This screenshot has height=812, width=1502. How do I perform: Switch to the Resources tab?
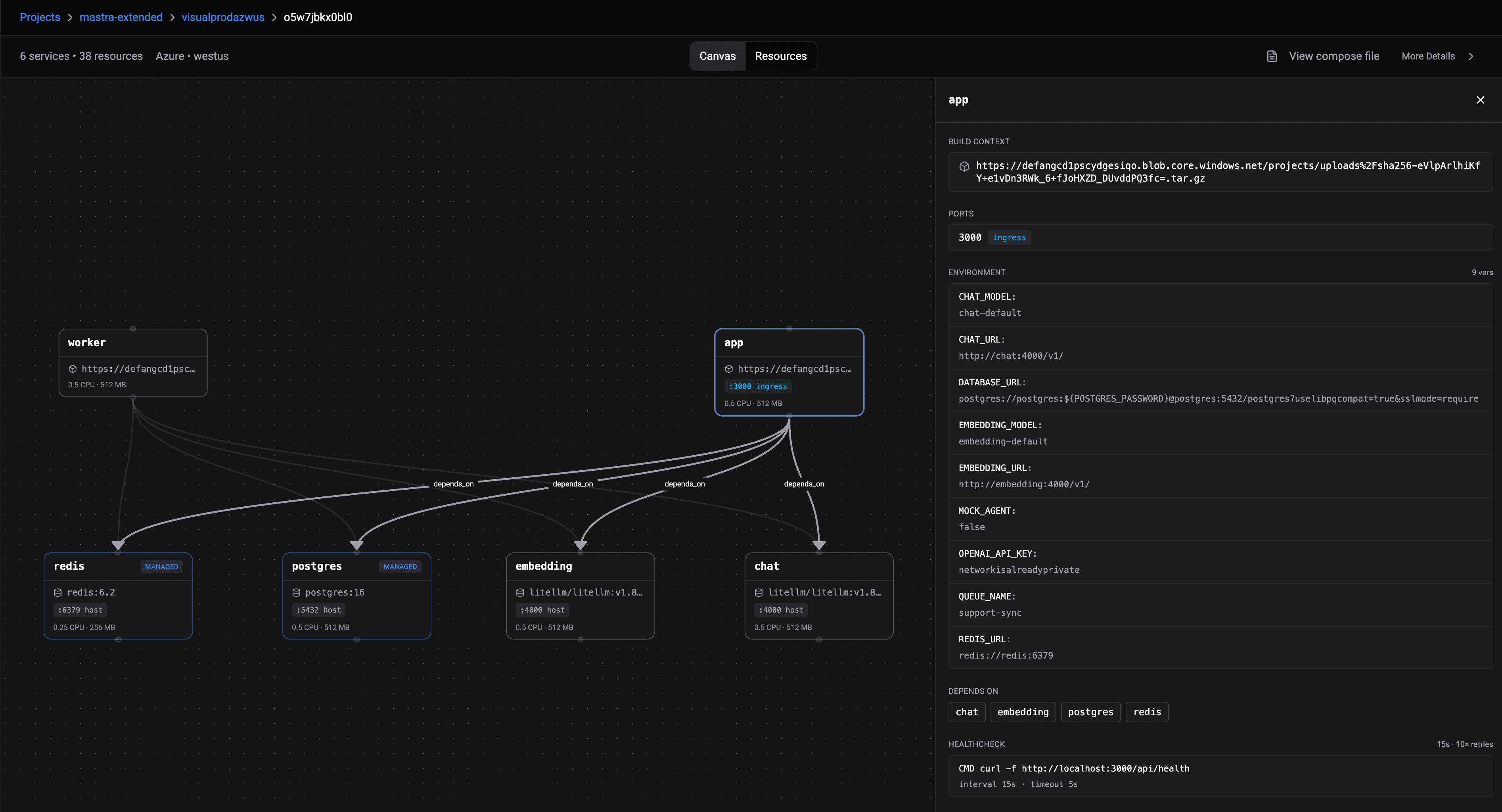pos(781,57)
